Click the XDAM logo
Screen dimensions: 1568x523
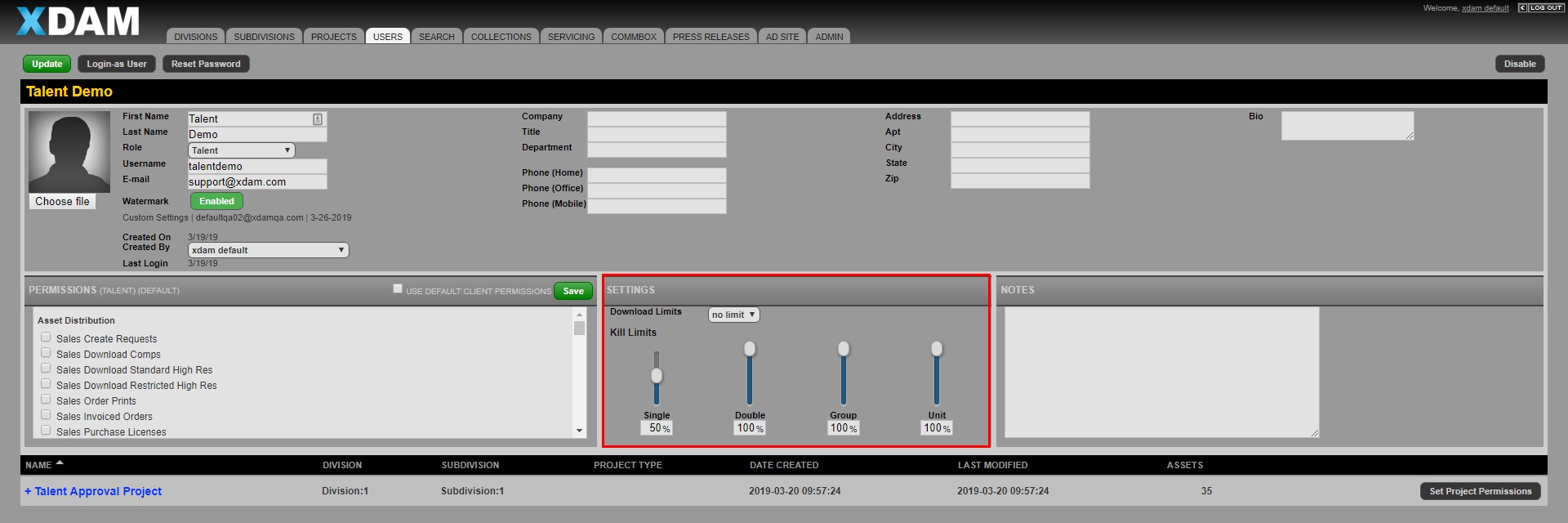coord(78,21)
